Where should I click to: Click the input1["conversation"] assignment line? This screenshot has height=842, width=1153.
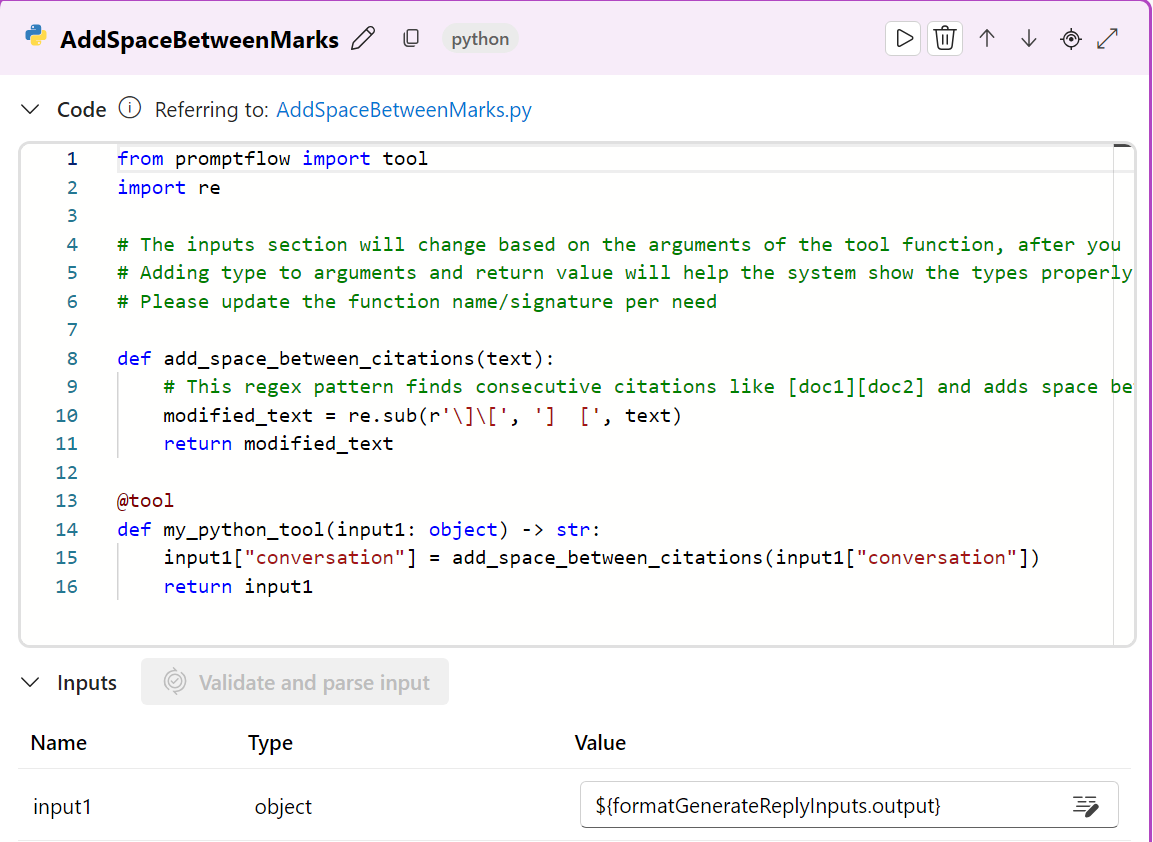coord(602,557)
